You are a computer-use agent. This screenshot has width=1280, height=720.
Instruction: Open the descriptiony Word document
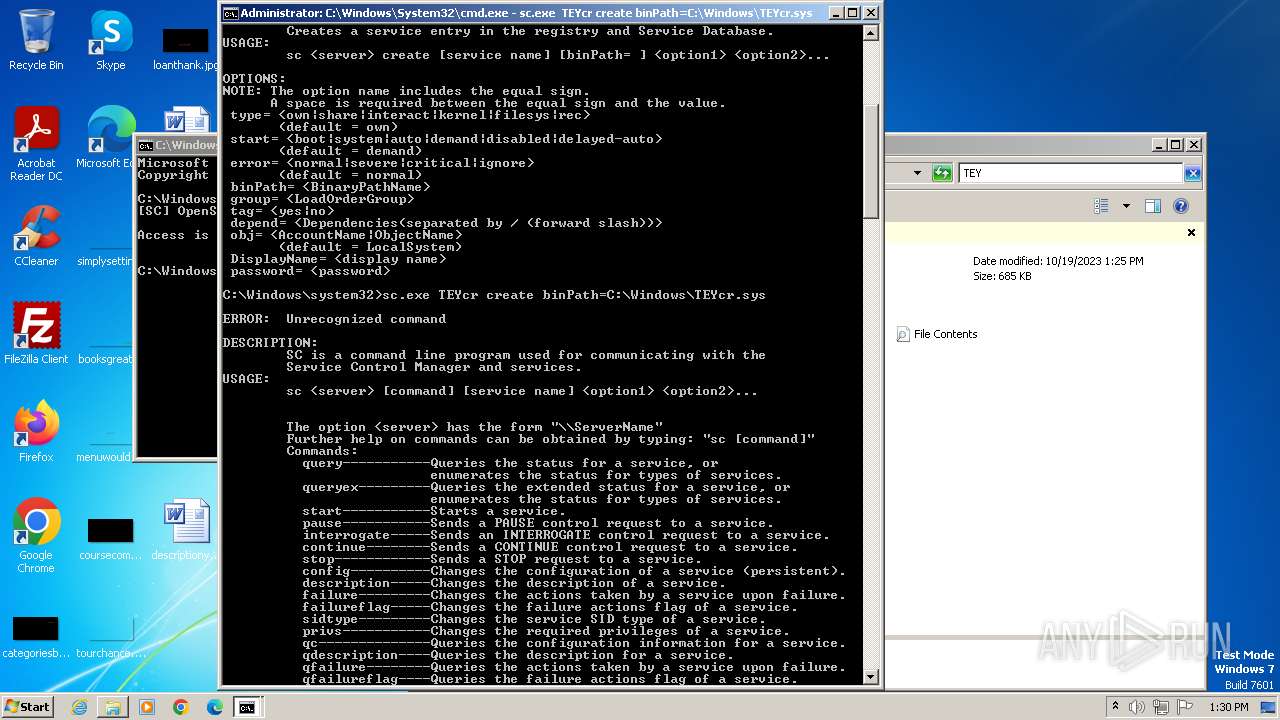point(187,530)
